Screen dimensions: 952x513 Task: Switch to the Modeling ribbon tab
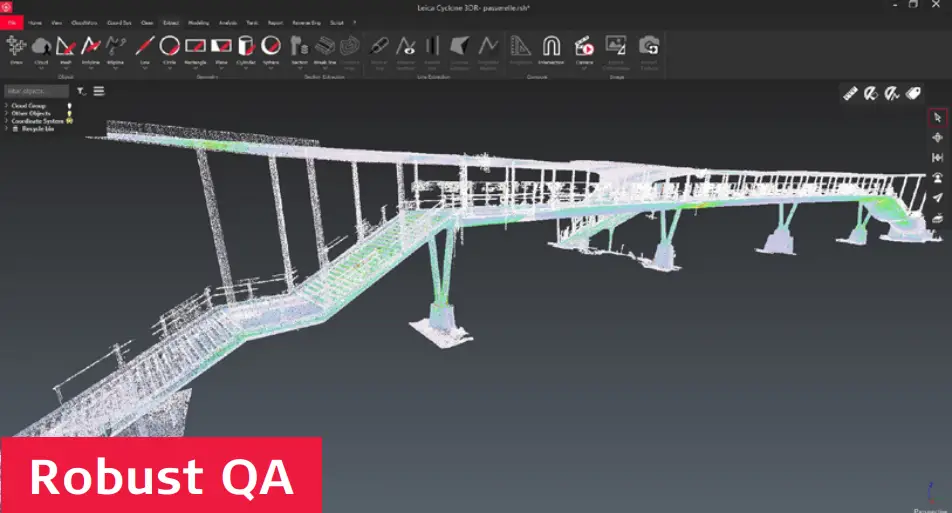pyautogui.click(x=199, y=23)
